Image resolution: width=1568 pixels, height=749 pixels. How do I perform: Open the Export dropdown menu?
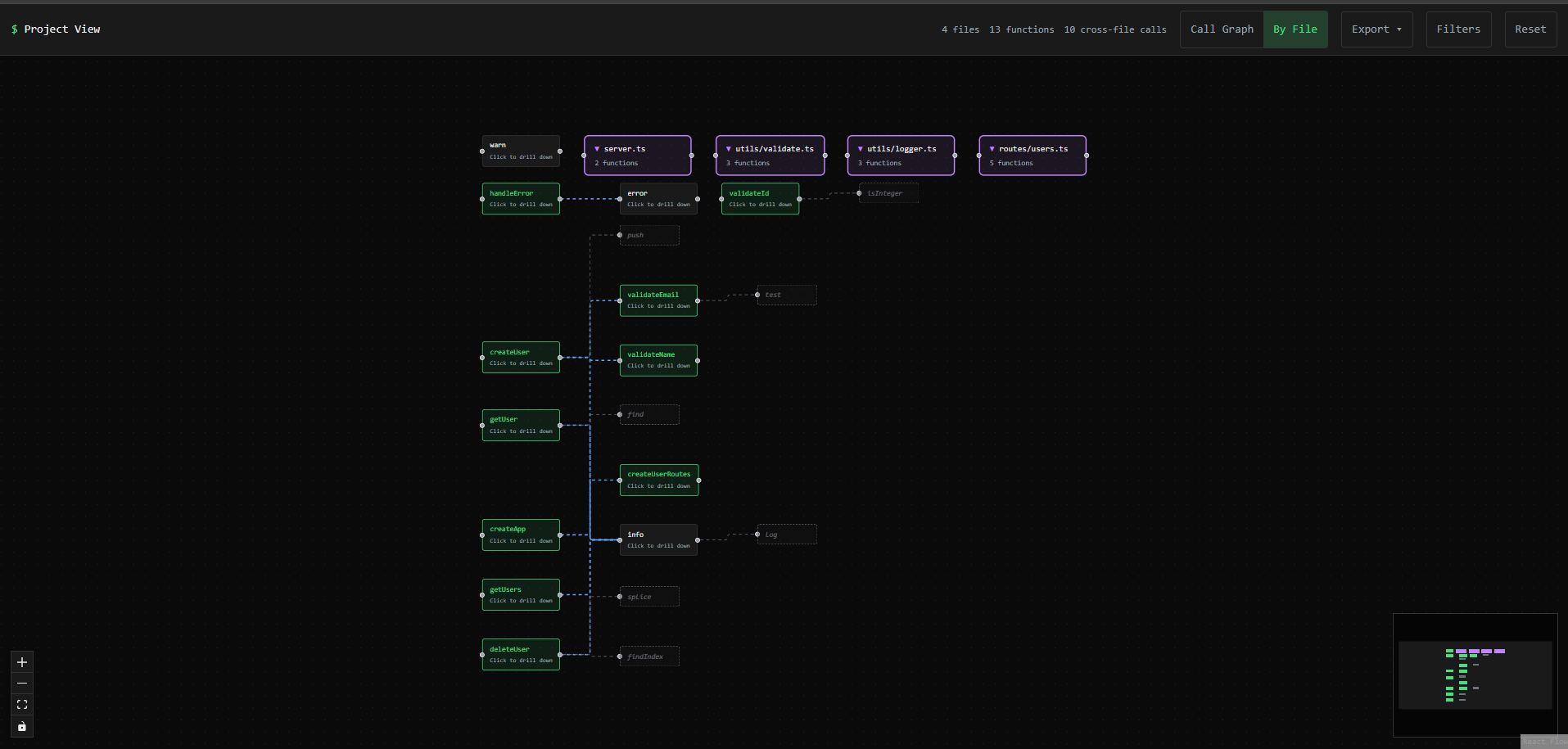(1376, 29)
